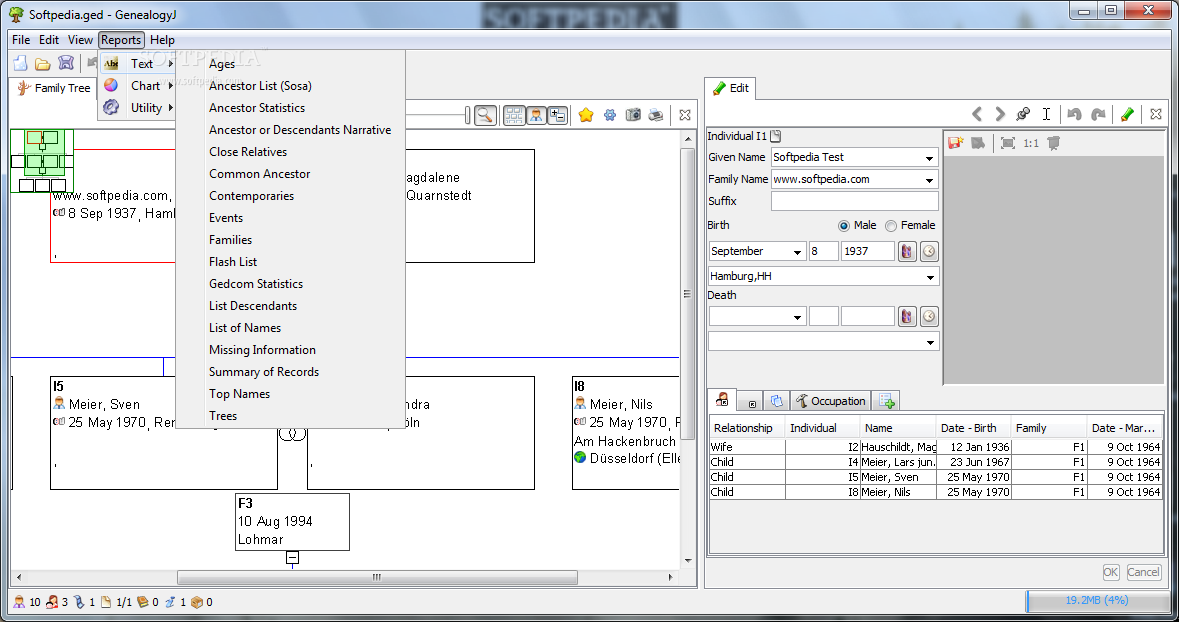Toggle the person icon in tree toolbar
The width and height of the screenshot is (1179, 622).
(x=536, y=115)
